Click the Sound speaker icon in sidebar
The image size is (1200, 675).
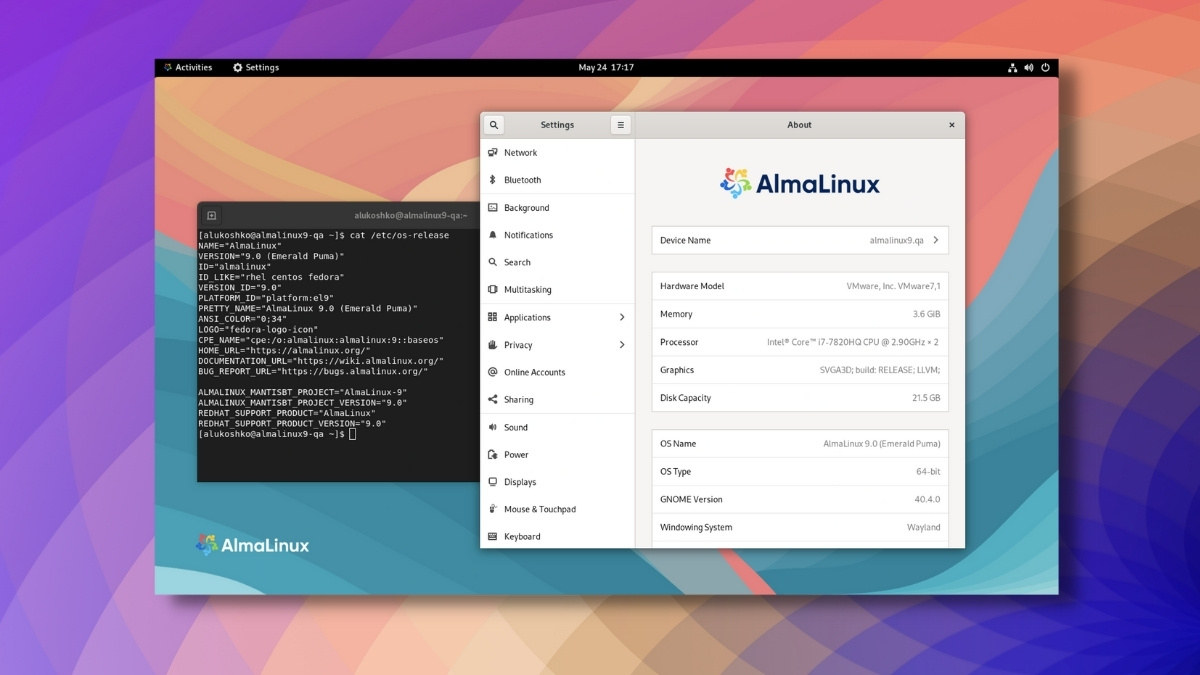[x=492, y=426]
